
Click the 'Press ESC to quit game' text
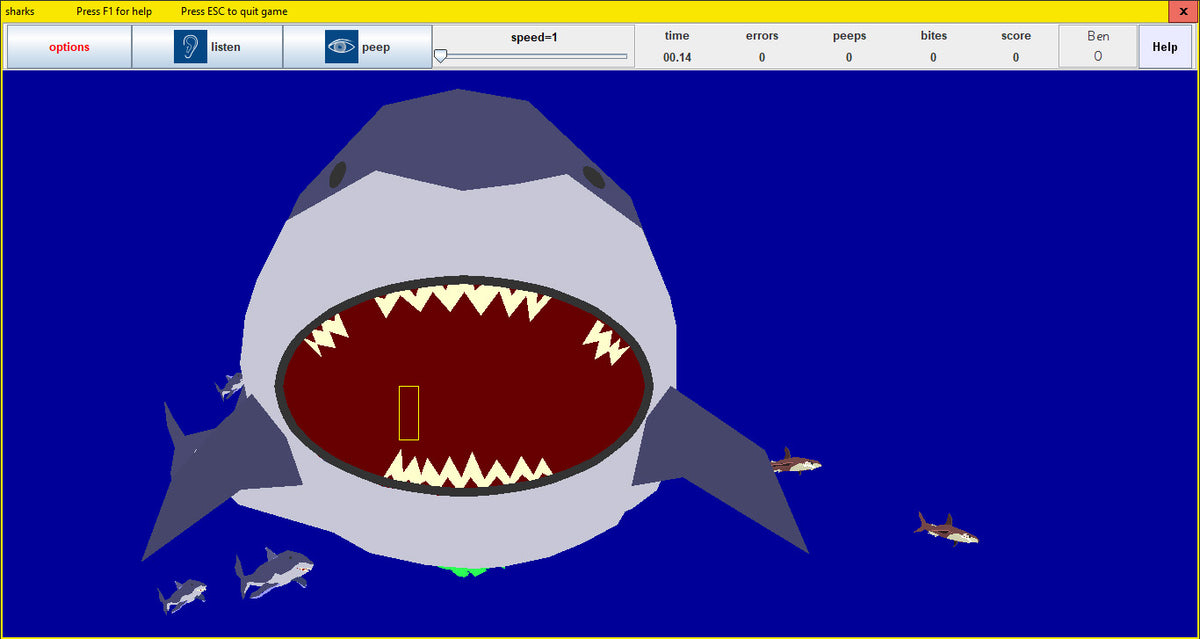(234, 12)
